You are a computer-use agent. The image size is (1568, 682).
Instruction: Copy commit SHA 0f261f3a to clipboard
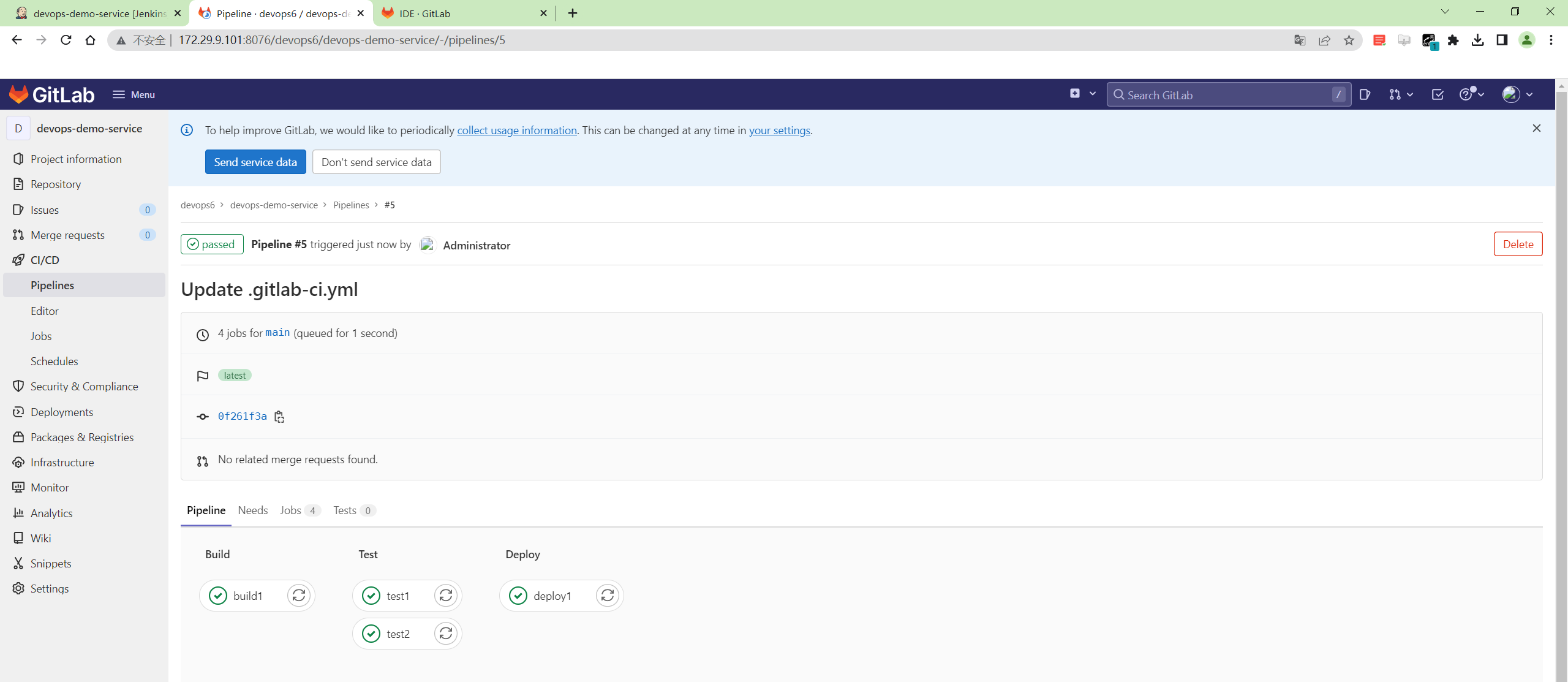tap(279, 417)
